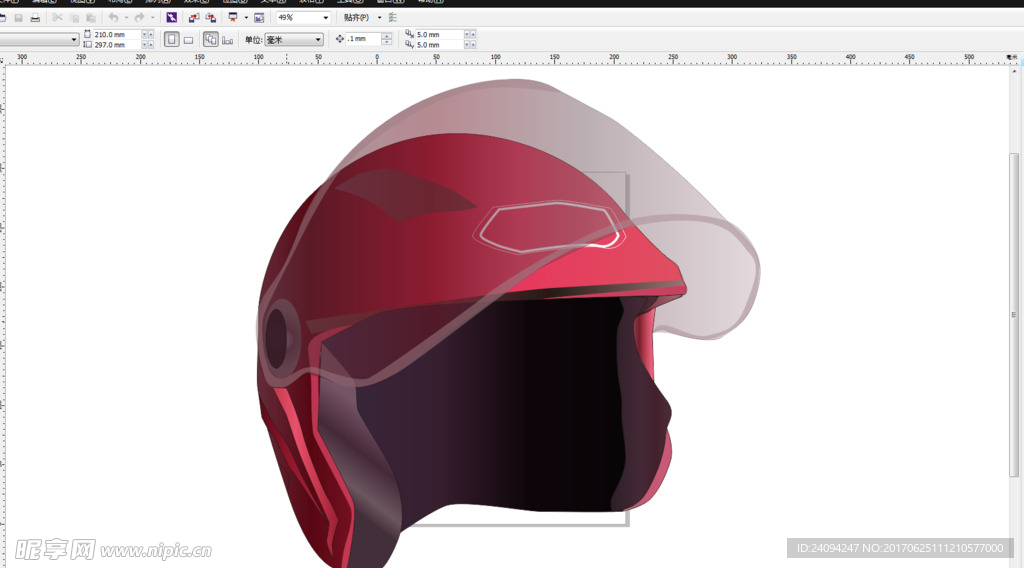
Task: Click the application launcher icon
Action: pyautogui.click(x=232, y=18)
